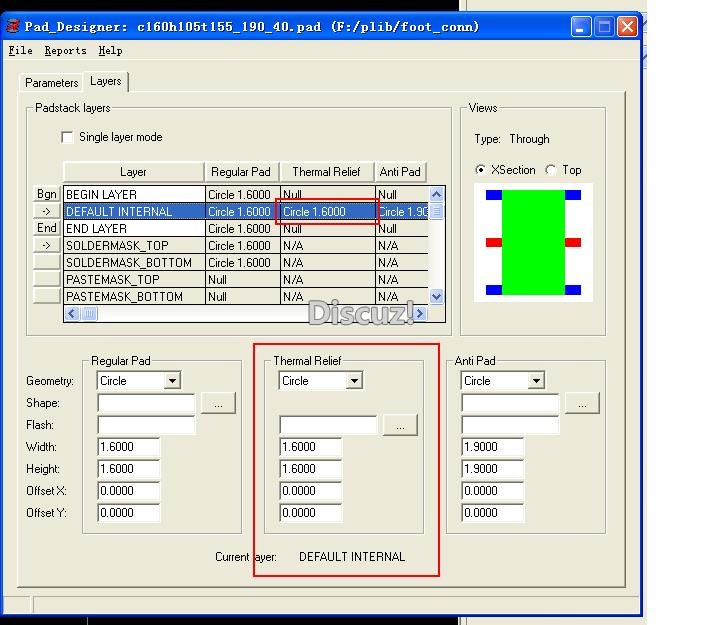Select the XSection view radio button
This screenshot has width=724, height=625.
point(481,170)
